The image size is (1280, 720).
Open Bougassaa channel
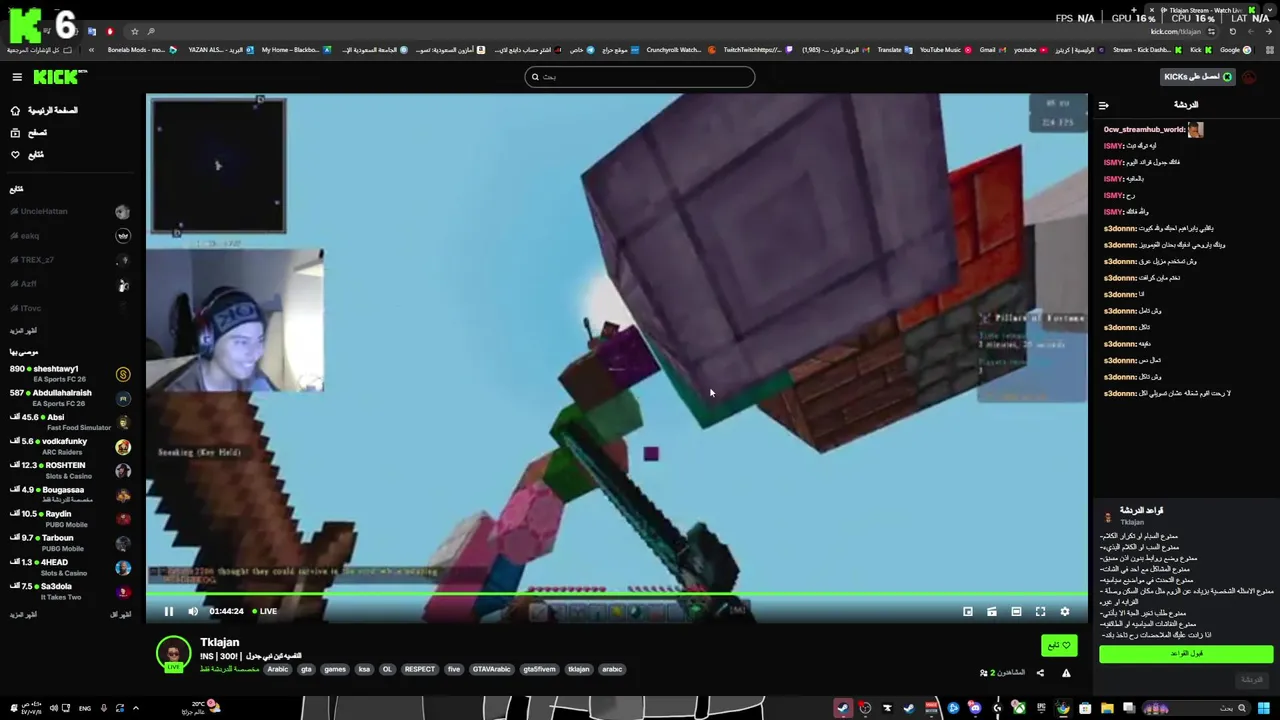pyautogui.click(x=70, y=495)
